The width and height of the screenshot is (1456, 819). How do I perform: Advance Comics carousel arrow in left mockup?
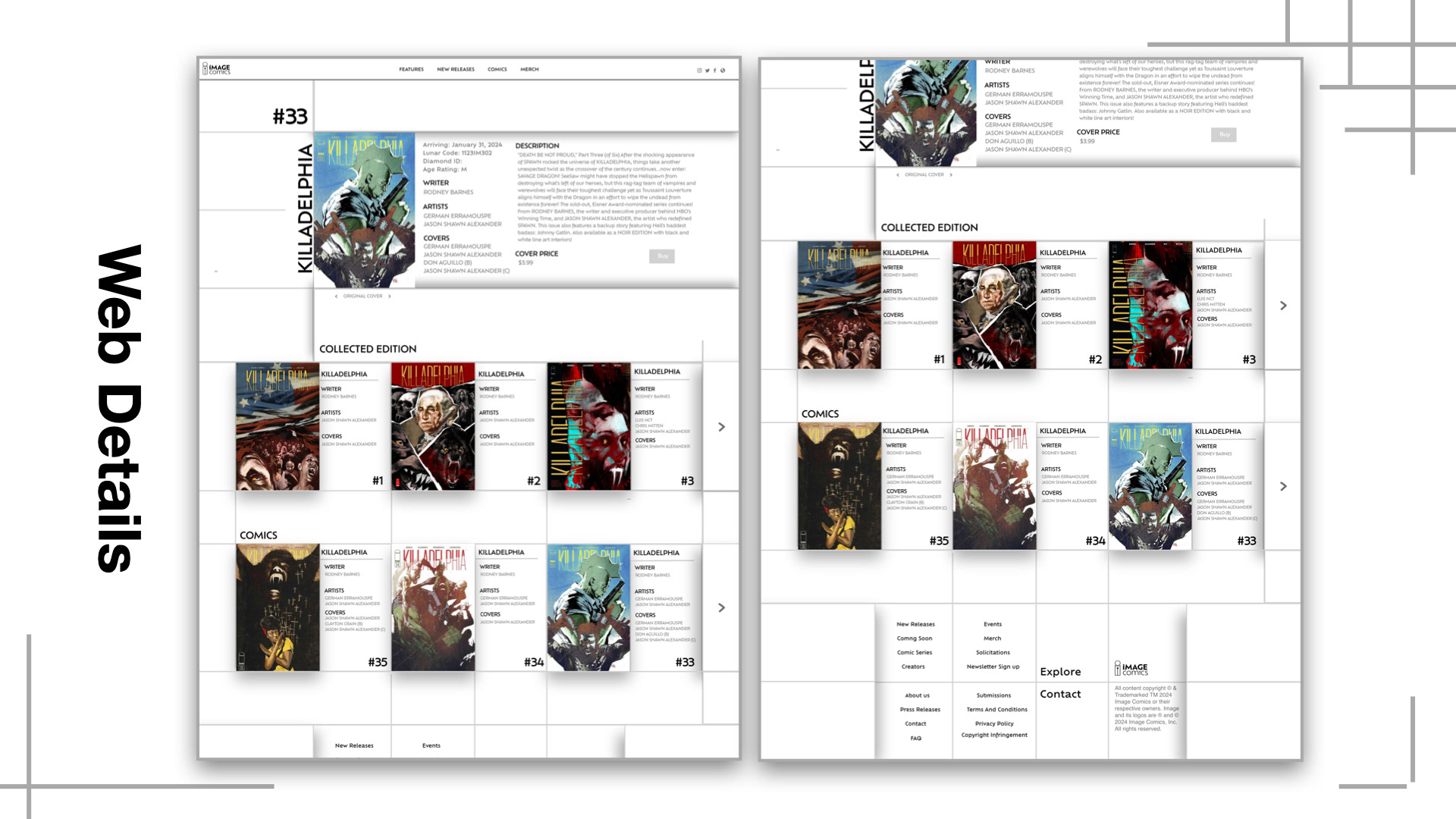tap(721, 607)
